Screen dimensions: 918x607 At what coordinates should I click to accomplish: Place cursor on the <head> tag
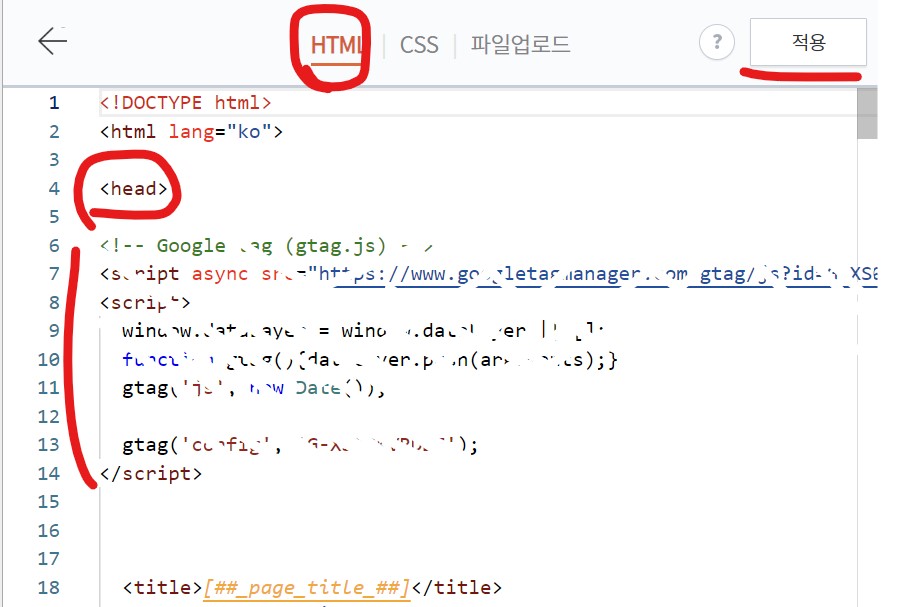click(133, 188)
